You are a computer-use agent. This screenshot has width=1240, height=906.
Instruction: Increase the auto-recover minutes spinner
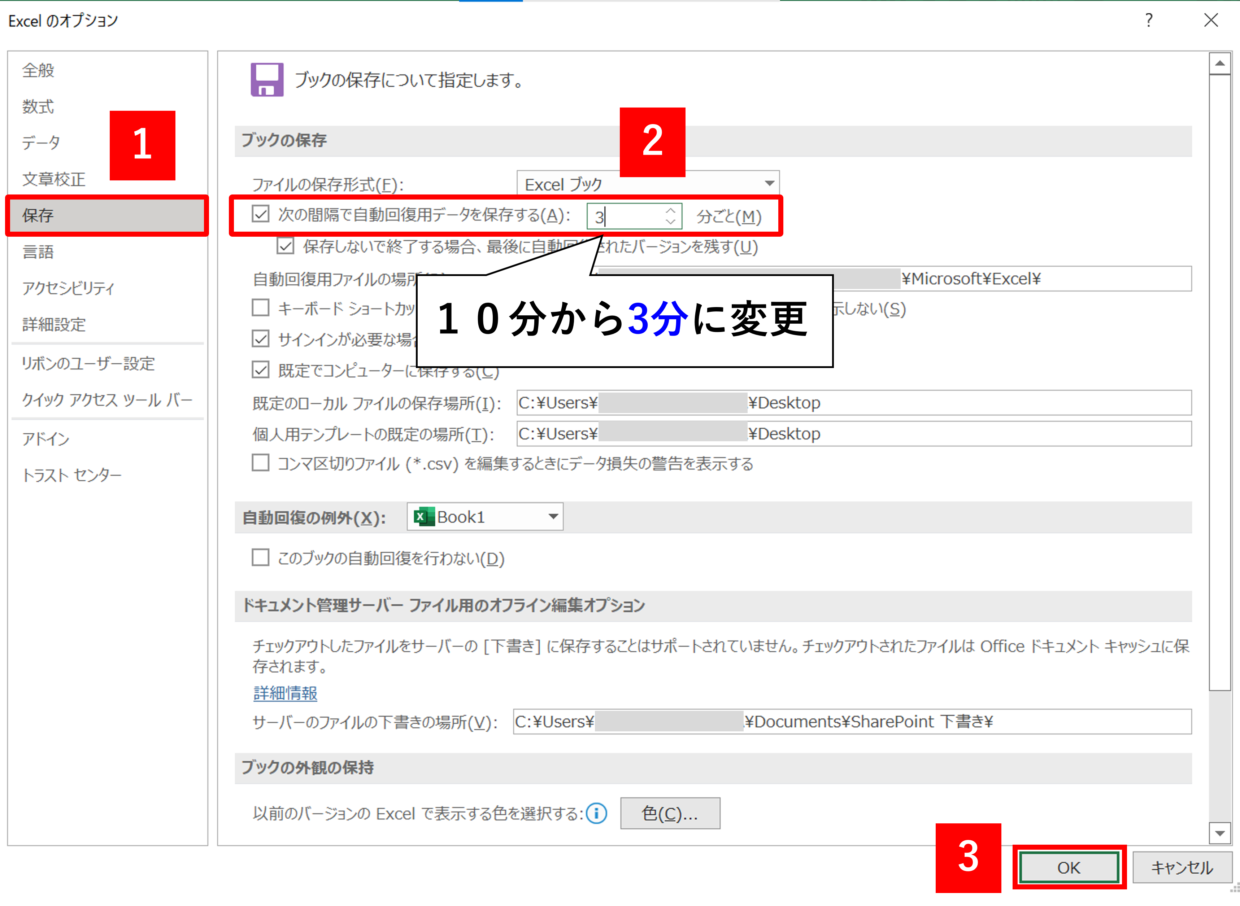(671, 210)
